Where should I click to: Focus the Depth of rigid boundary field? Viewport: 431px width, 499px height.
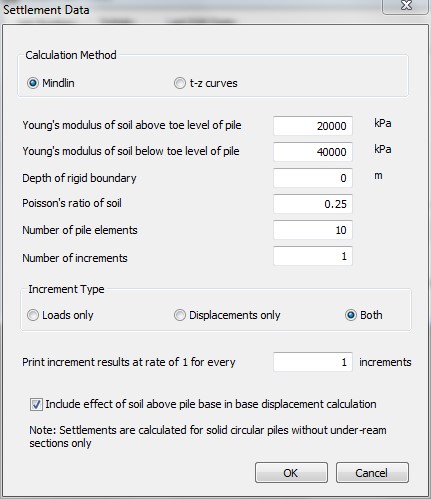coord(313,178)
